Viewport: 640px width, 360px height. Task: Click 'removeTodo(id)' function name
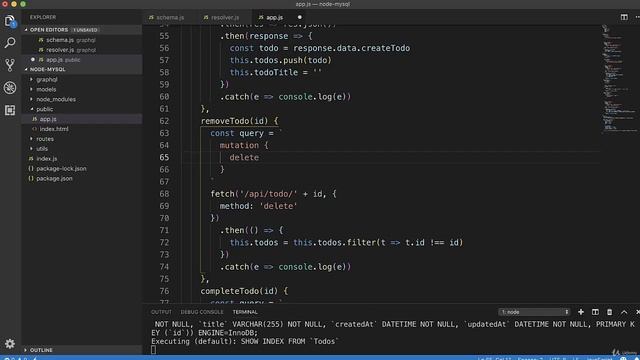[234, 121]
